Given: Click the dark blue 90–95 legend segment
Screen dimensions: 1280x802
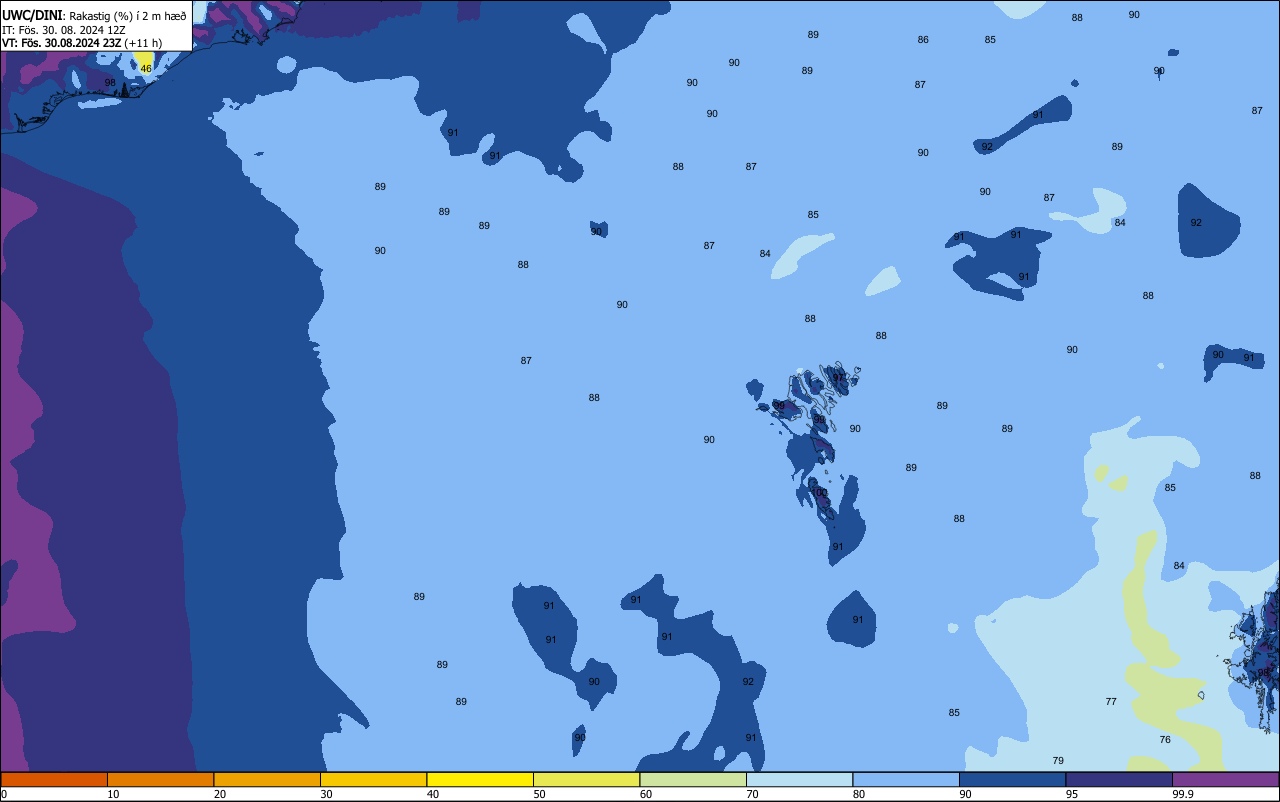Looking at the screenshot, I should click(x=1012, y=779).
